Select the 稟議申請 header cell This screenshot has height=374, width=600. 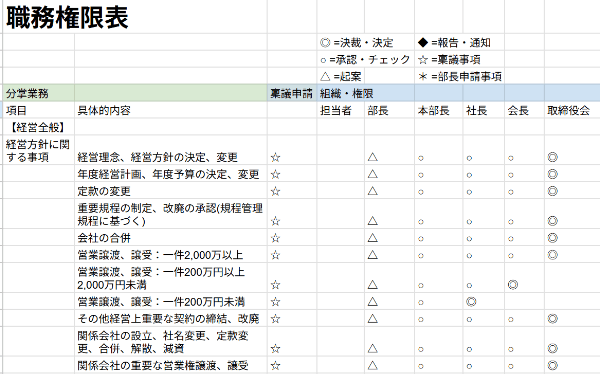tap(292, 93)
